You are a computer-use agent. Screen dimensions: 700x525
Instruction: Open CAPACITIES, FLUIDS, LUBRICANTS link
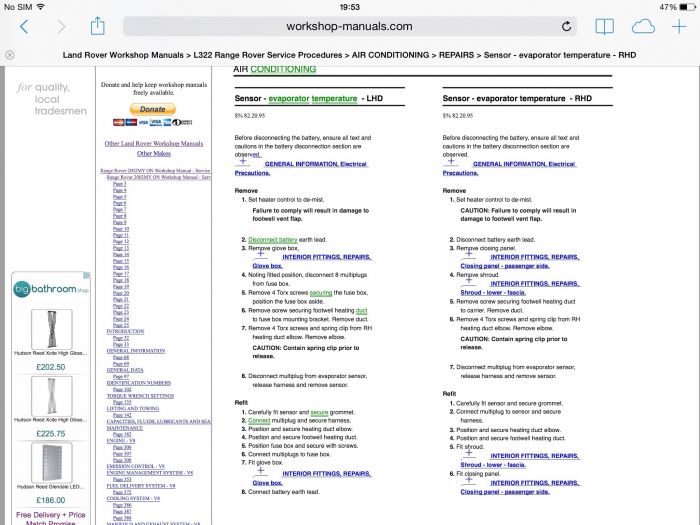(158, 421)
